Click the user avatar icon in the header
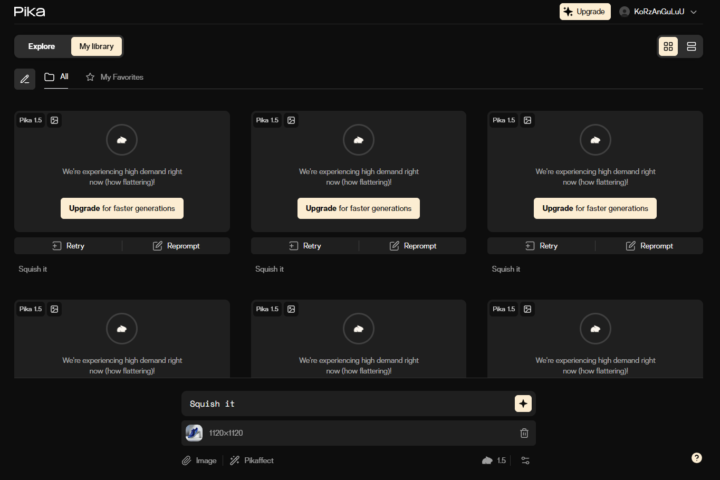The height and width of the screenshot is (480, 720). tap(624, 11)
